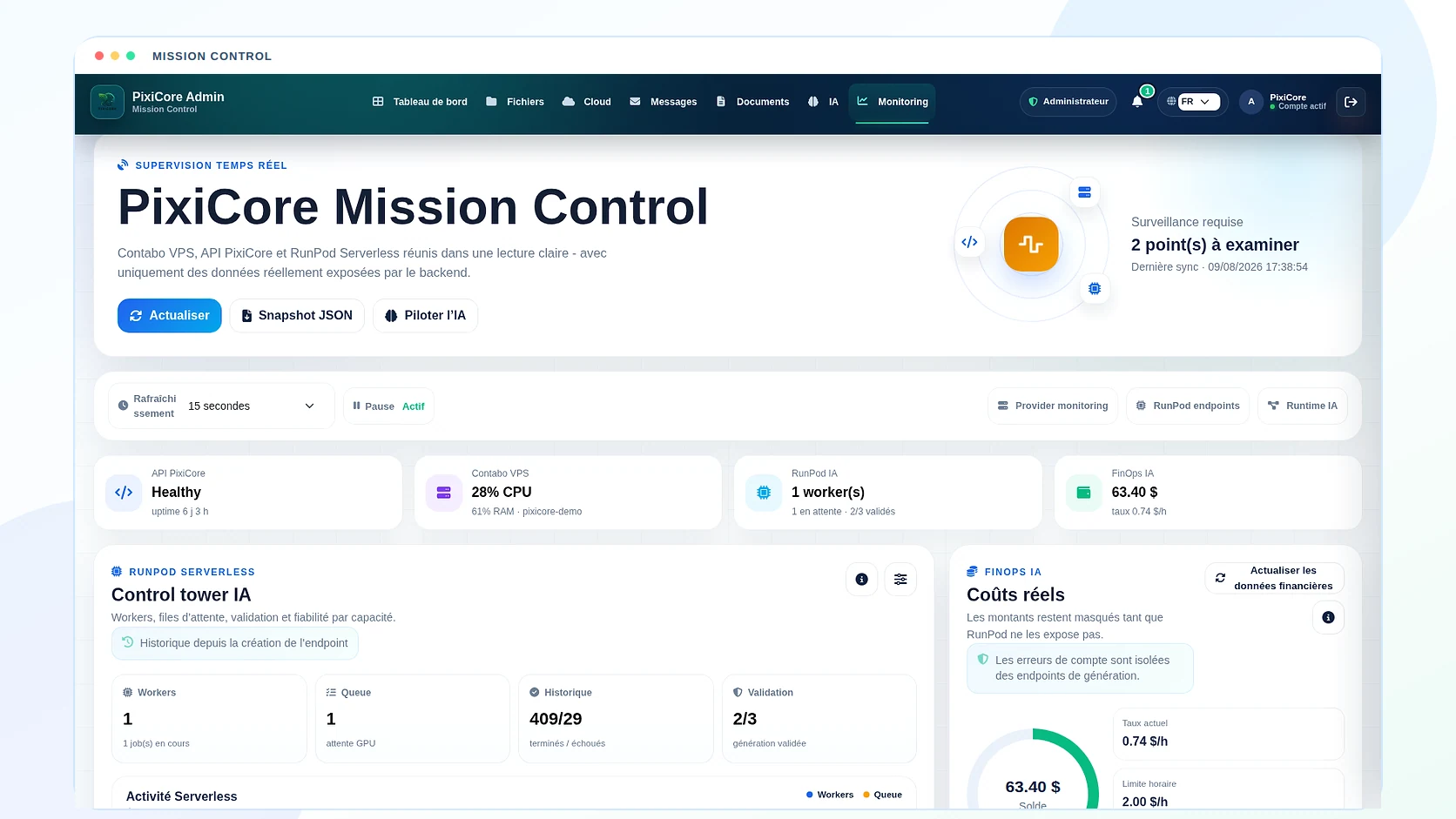This screenshot has width=1456, height=819.
Task: Click the Administrateur role badge
Action: (x=1068, y=102)
